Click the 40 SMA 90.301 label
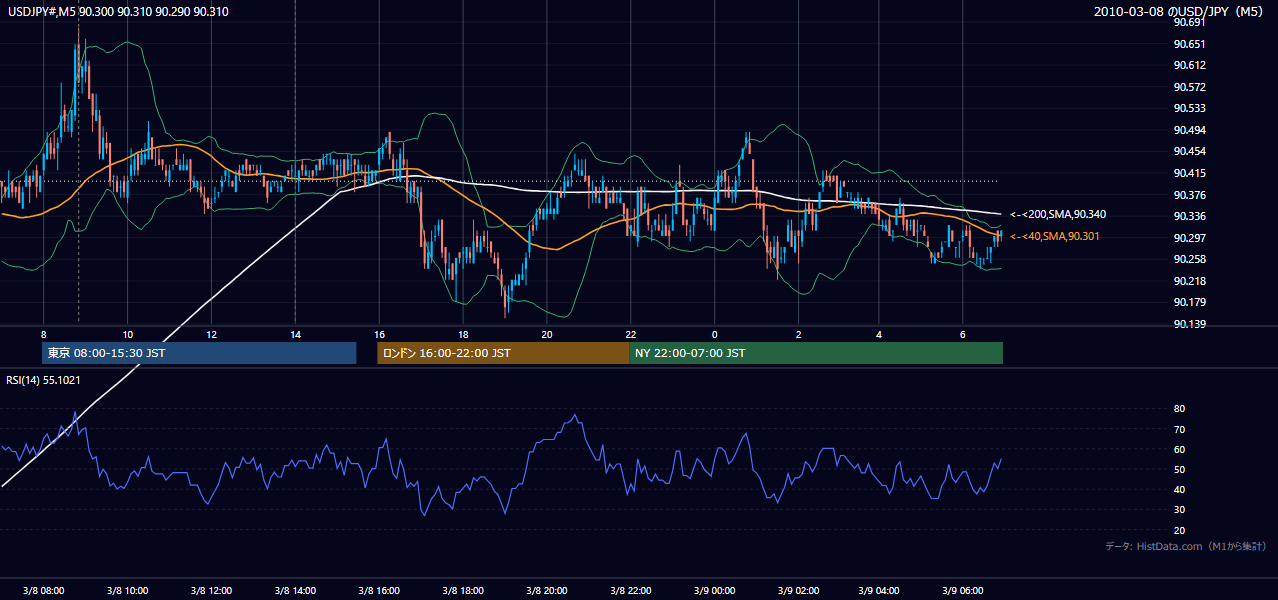Screen dimensions: 1278x600 pyautogui.click(x=1055, y=236)
